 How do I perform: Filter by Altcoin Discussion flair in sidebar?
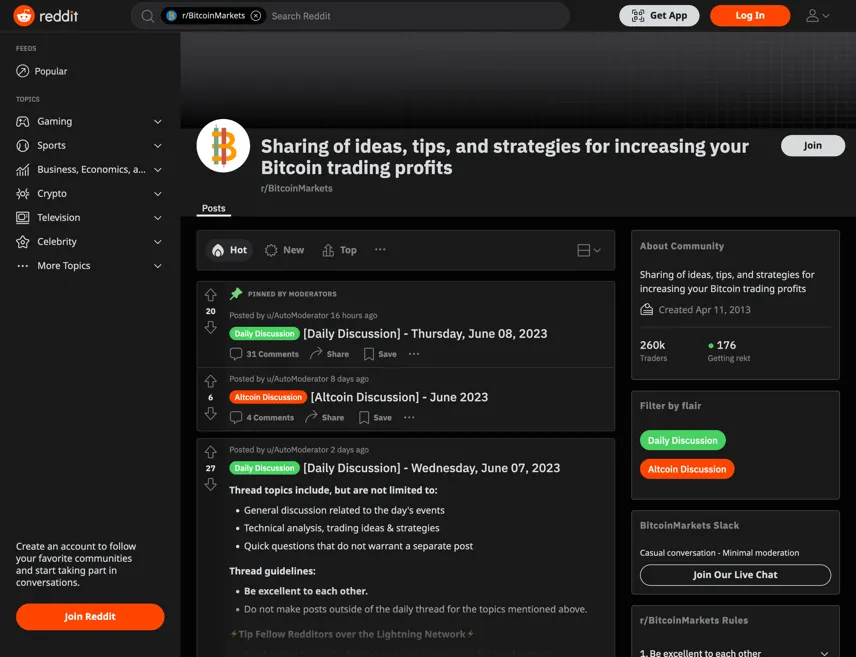(x=687, y=469)
